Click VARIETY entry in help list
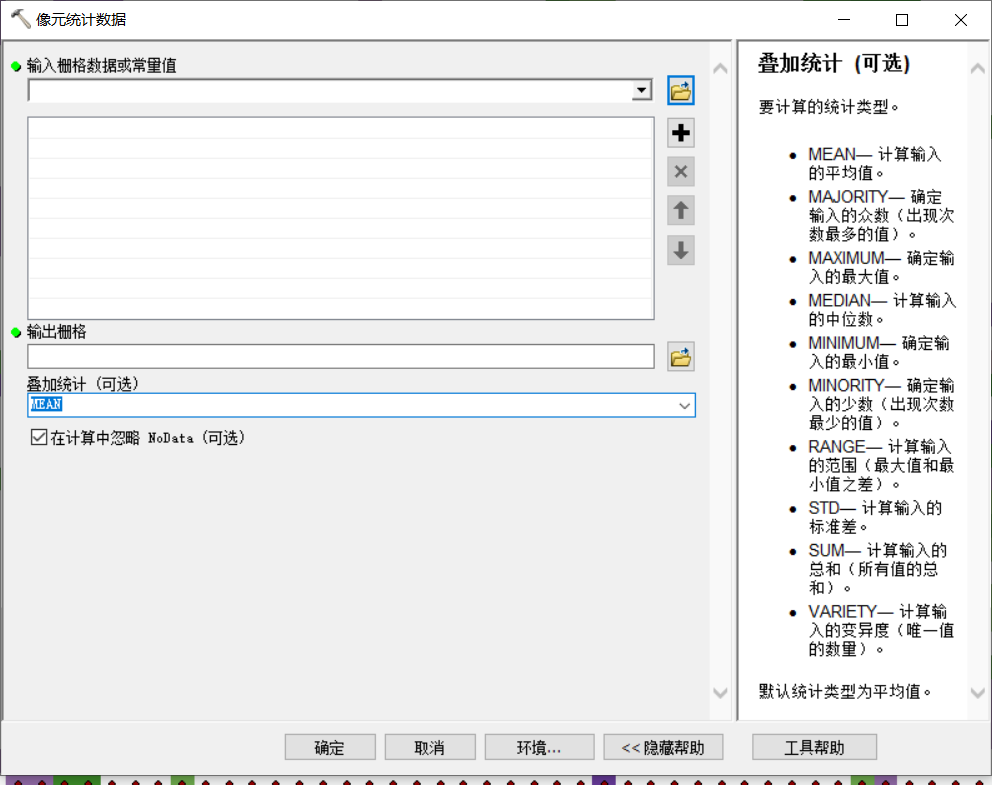 (x=881, y=630)
